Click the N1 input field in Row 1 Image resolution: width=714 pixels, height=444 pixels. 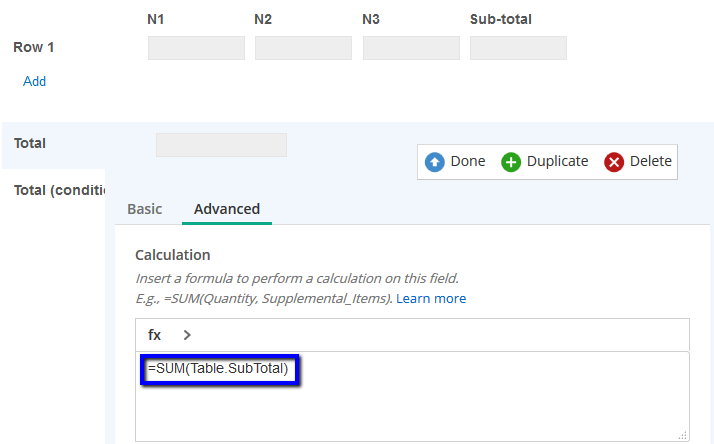(196, 48)
